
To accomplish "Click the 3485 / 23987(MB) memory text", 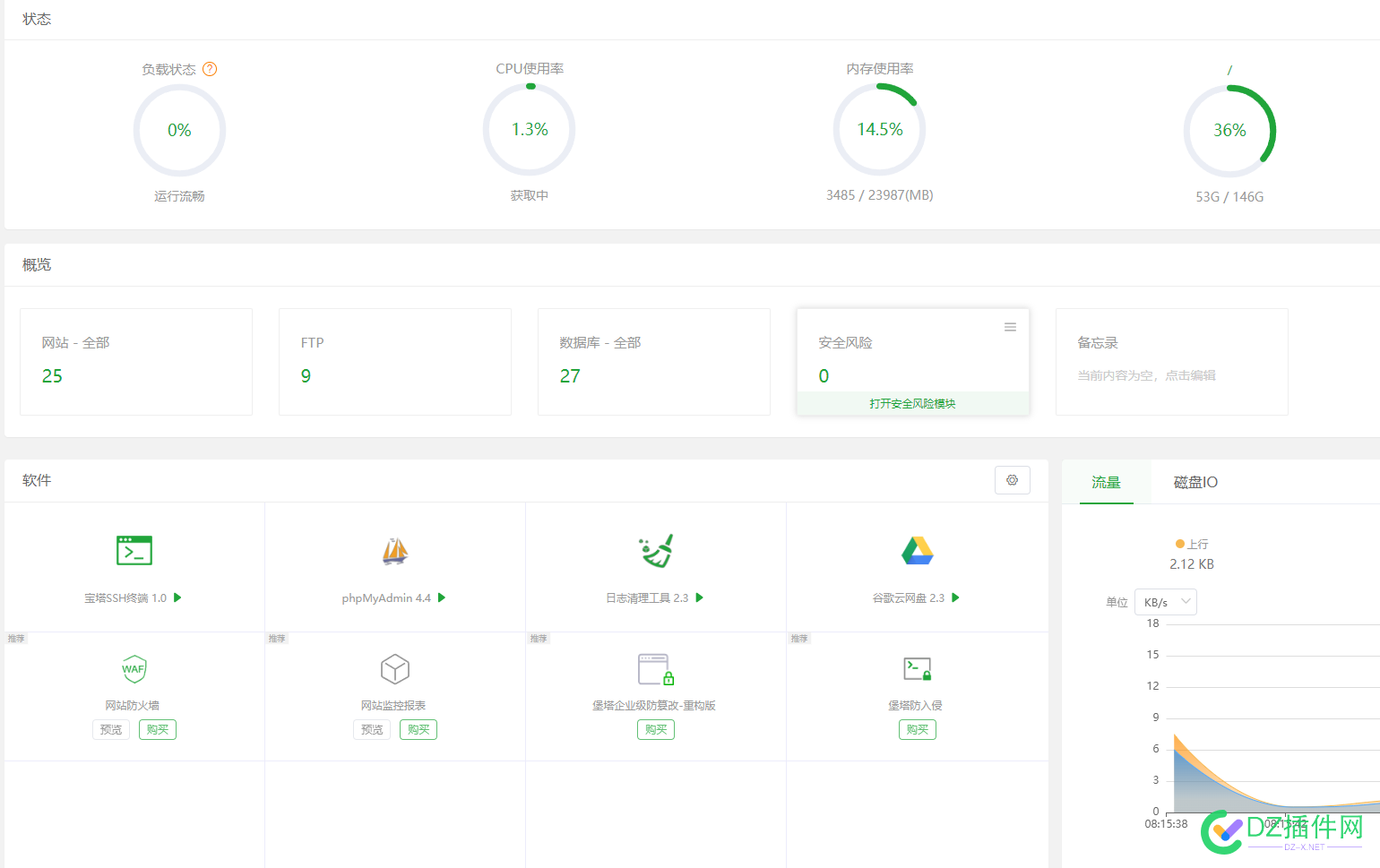I will (x=880, y=195).
